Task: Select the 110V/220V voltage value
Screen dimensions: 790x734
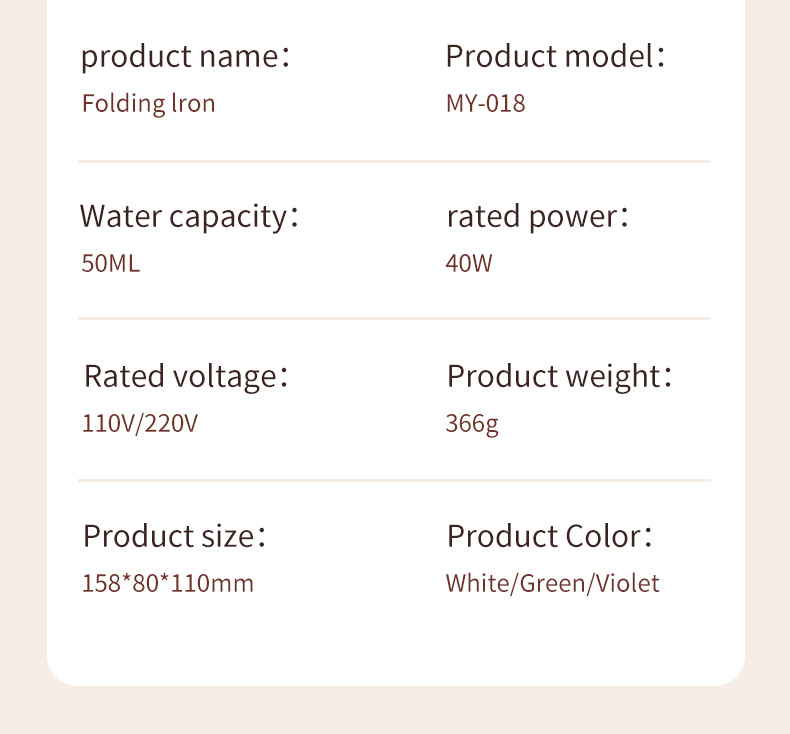Action: coord(140,423)
